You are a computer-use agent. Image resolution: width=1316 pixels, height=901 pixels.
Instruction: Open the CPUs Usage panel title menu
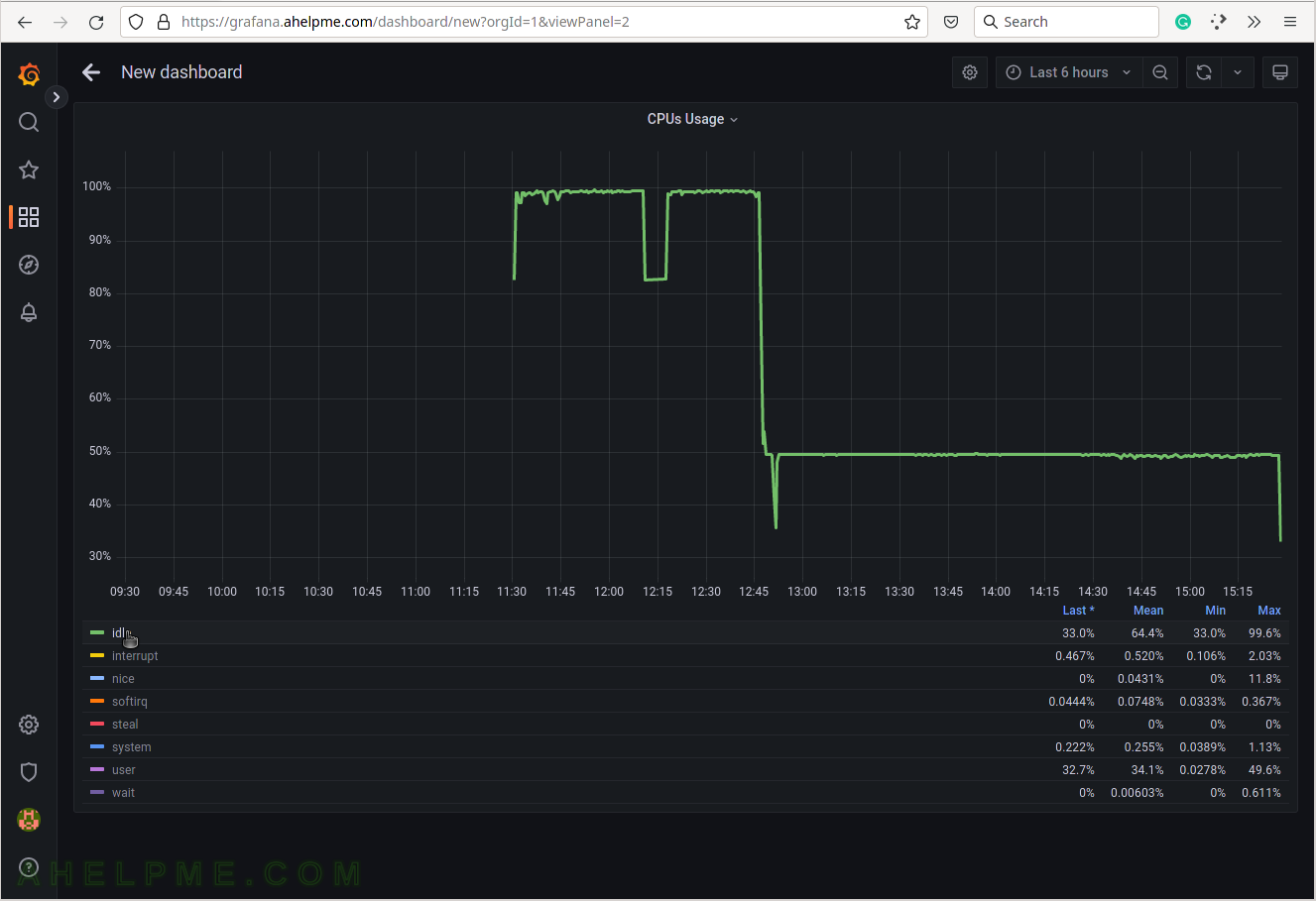click(692, 119)
